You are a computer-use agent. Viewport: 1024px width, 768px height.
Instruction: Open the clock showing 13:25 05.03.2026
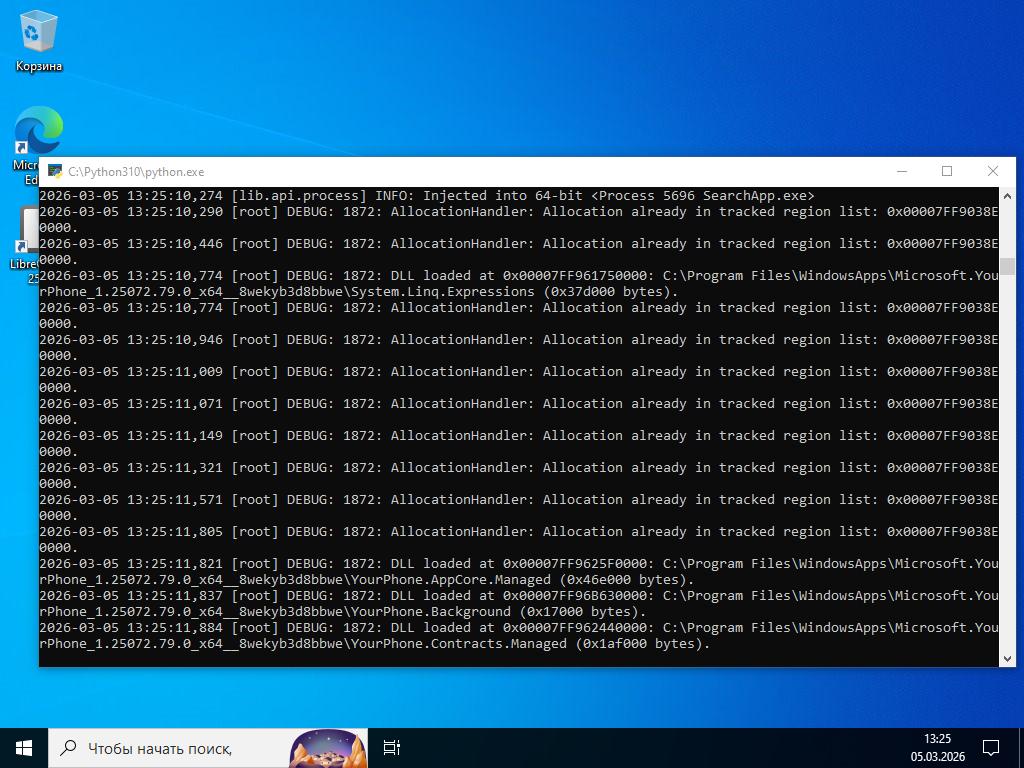937,747
